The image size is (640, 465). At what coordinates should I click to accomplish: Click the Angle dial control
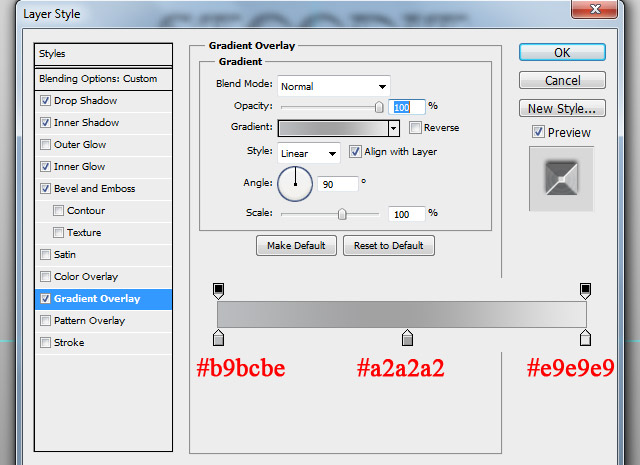pos(295,184)
